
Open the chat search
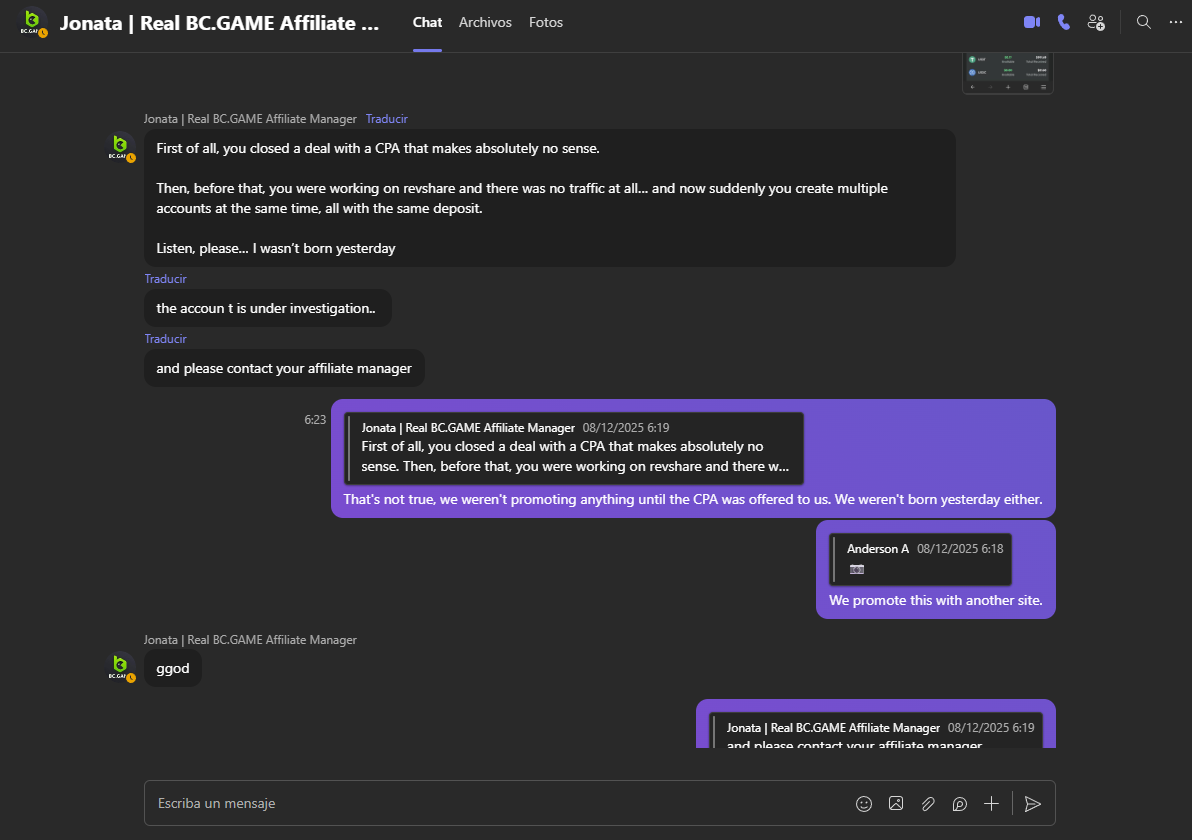pyautogui.click(x=1143, y=21)
